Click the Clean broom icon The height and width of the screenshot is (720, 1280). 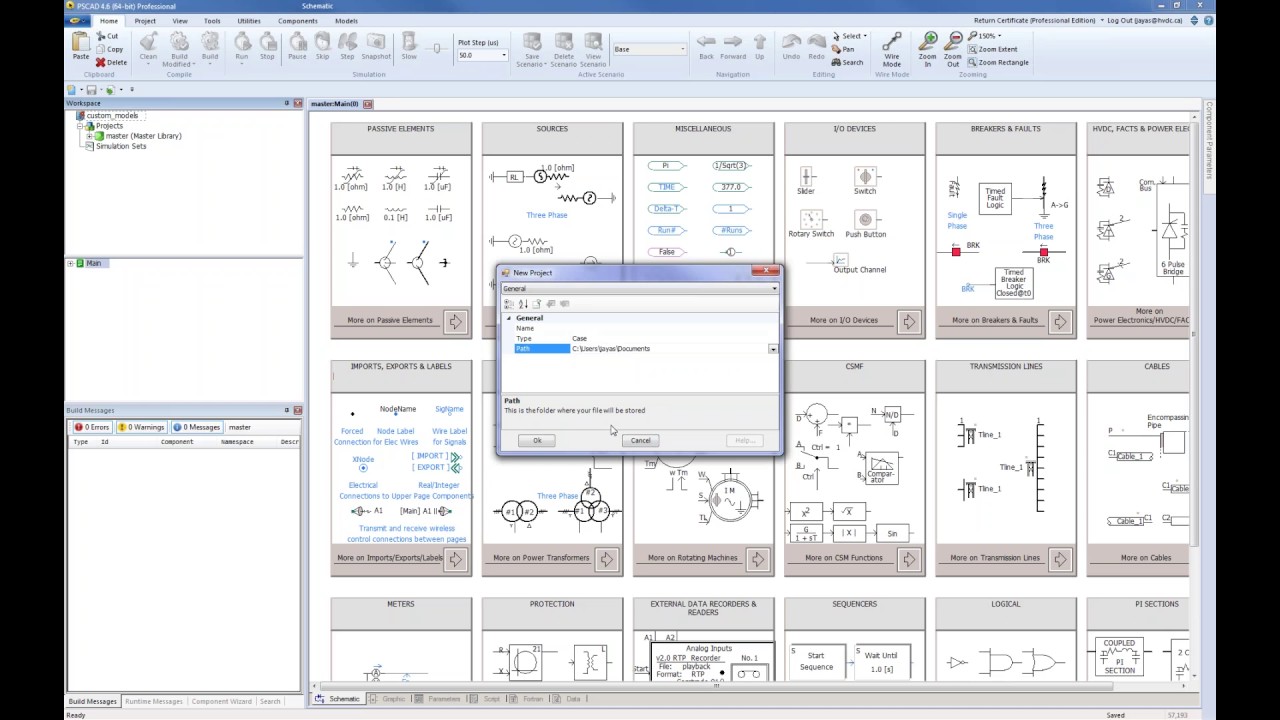(x=148, y=42)
